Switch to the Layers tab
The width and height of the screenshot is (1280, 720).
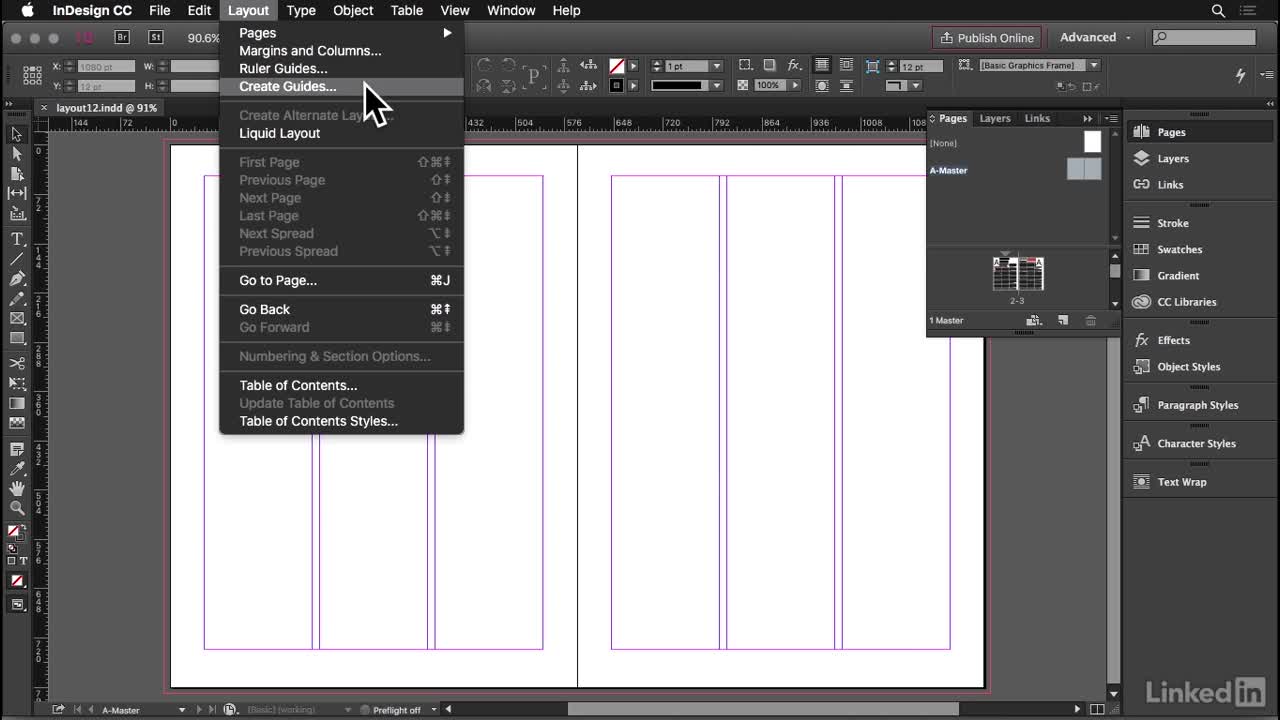coord(994,118)
